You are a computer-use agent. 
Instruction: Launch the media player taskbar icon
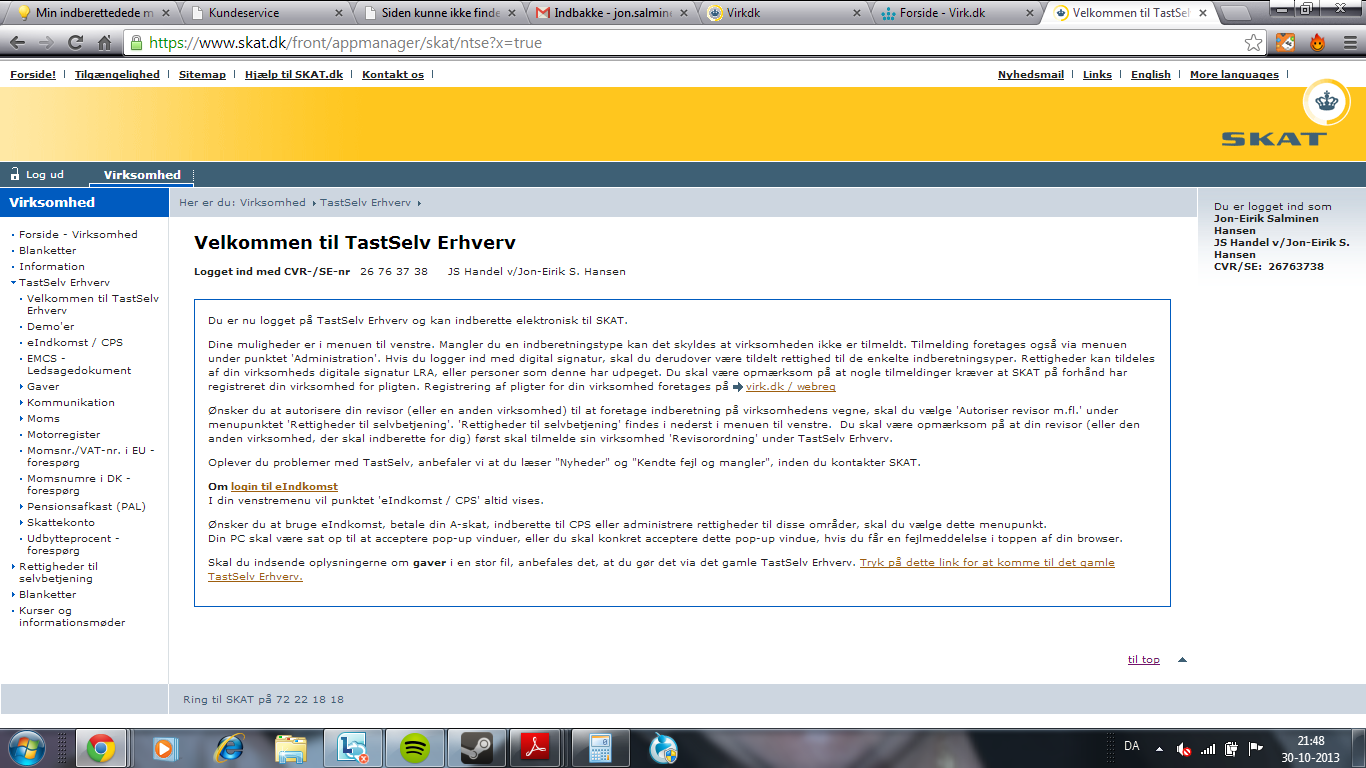(x=163, y=747)
